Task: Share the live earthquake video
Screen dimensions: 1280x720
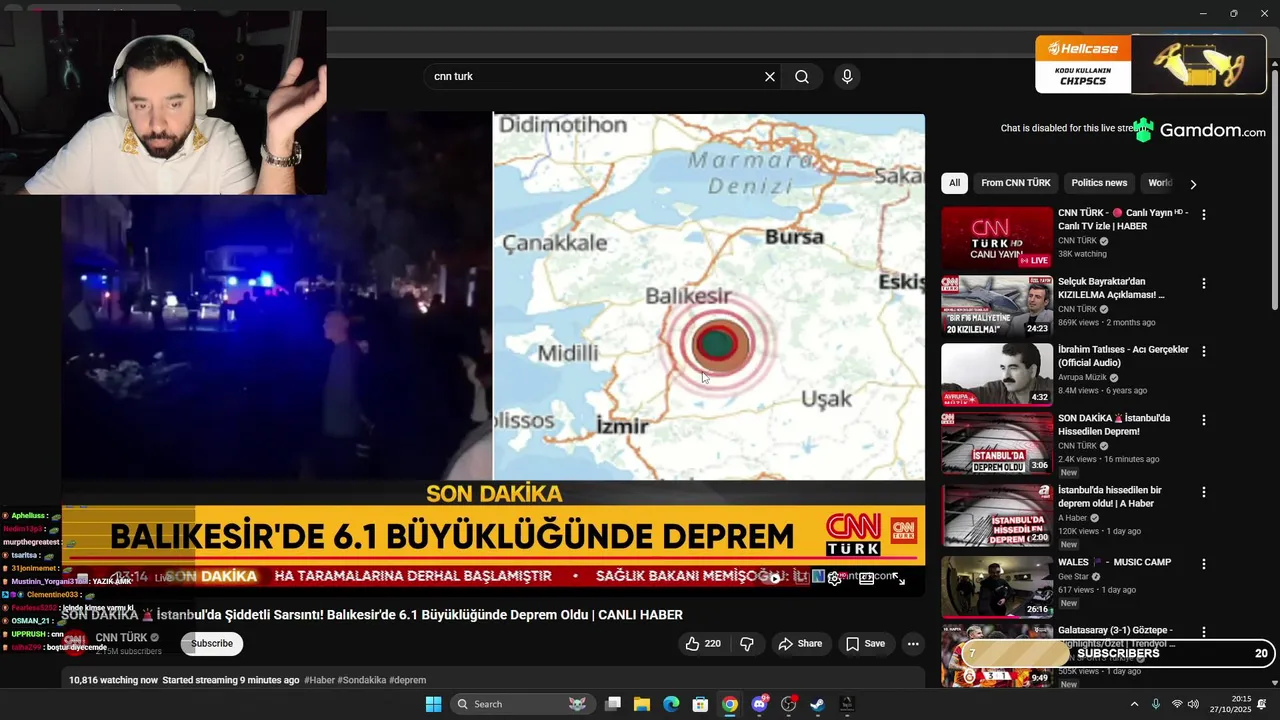Action: tap(800, 644)
